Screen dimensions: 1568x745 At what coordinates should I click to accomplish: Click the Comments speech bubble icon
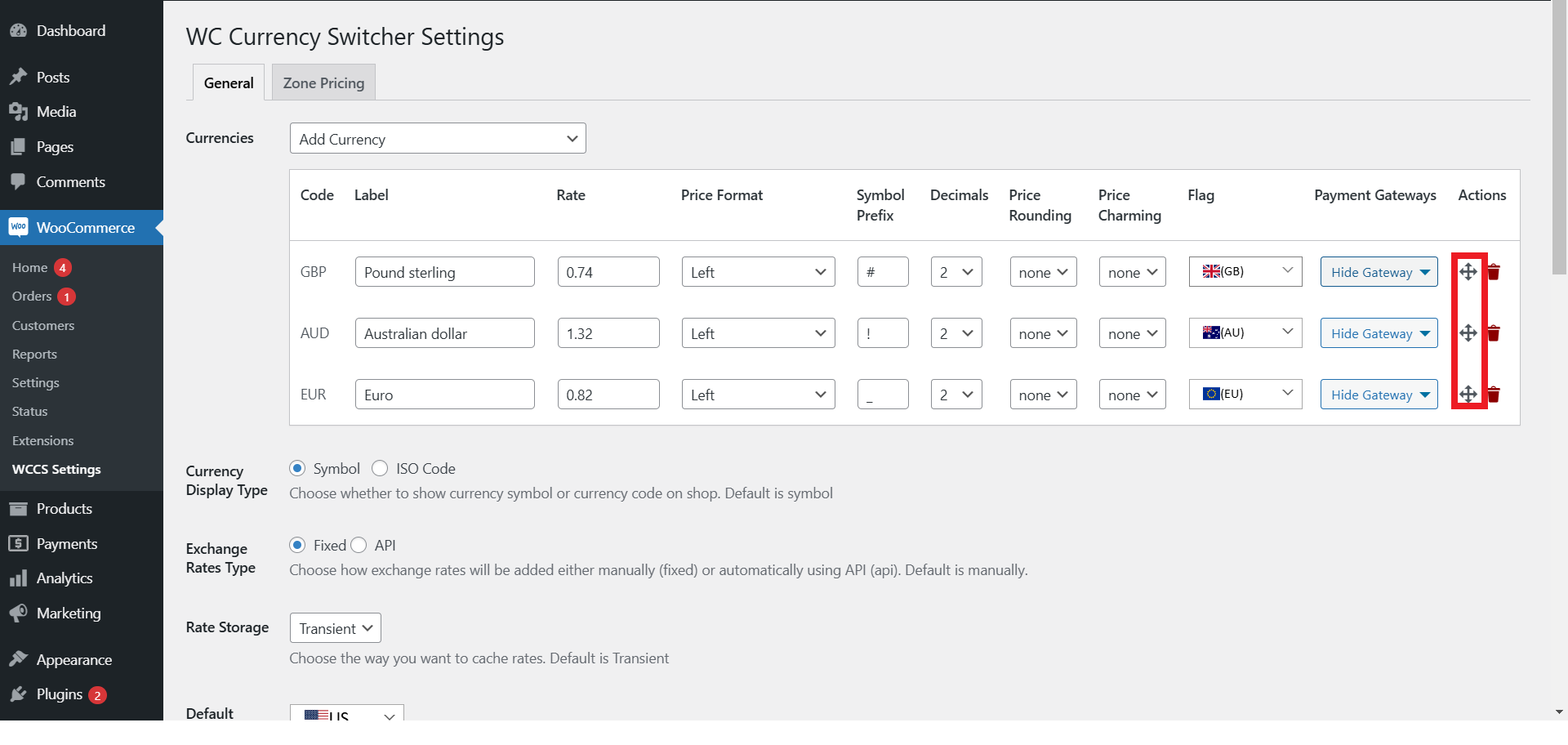pyautogui.click(x=18, y=181)
